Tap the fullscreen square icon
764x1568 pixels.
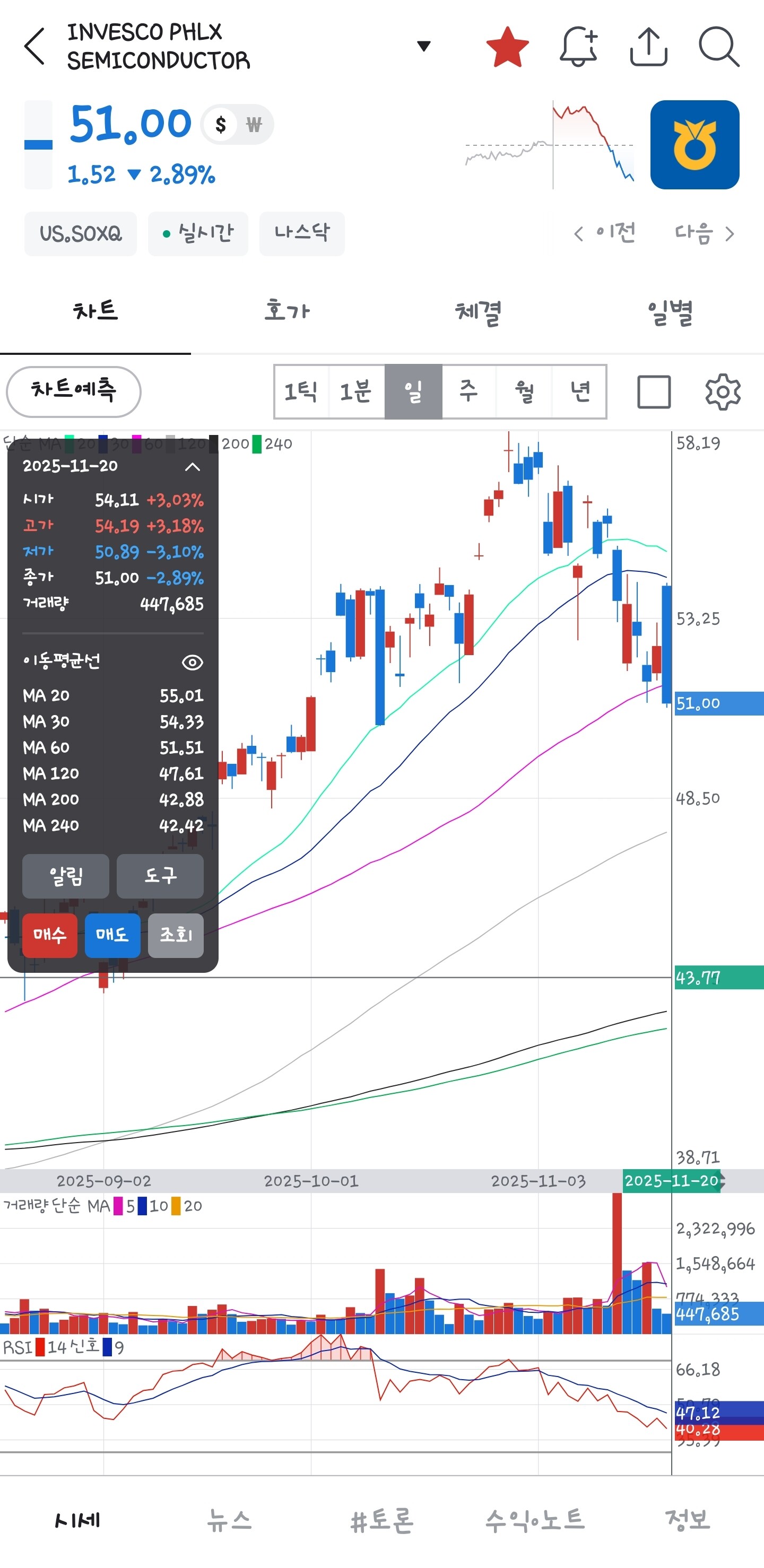click(654, 392)
